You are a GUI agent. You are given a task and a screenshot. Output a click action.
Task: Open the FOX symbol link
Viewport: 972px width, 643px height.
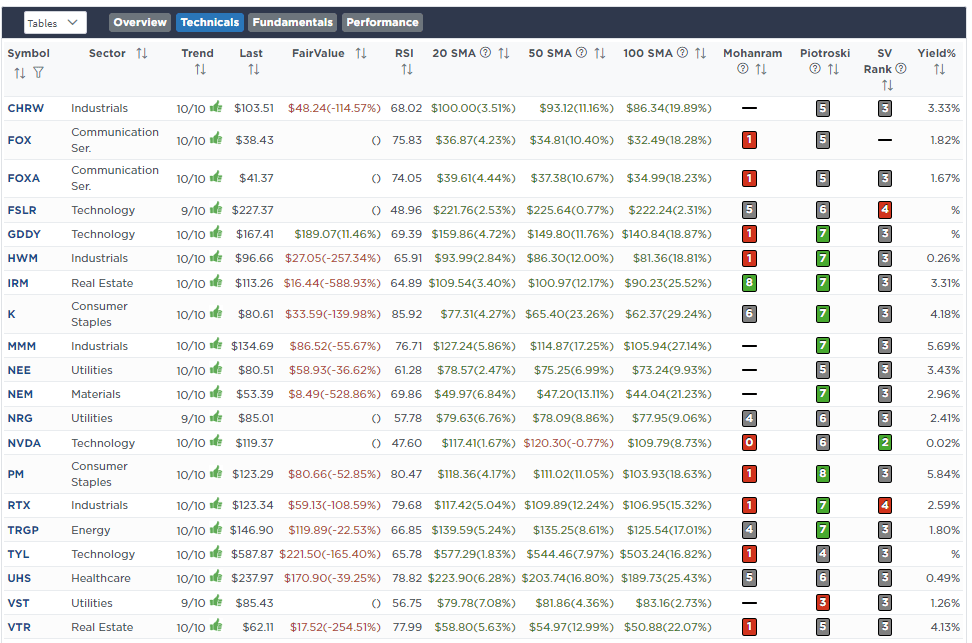(19, 140)
